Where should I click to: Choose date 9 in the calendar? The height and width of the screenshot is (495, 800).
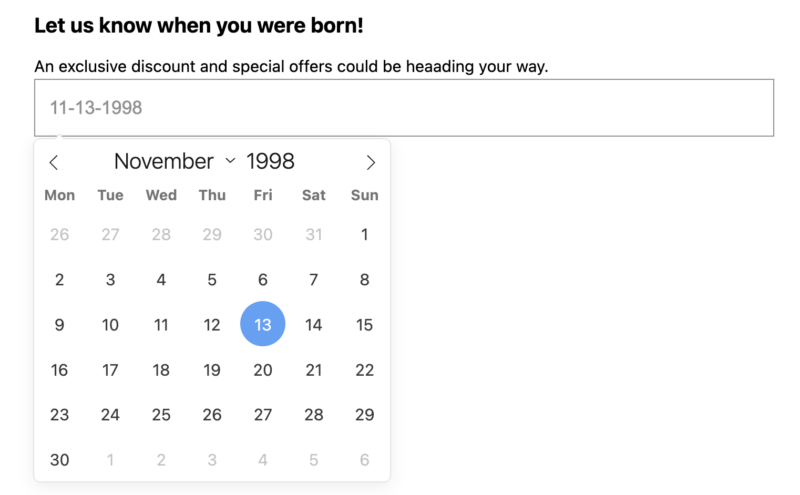[x=60, y=325]
